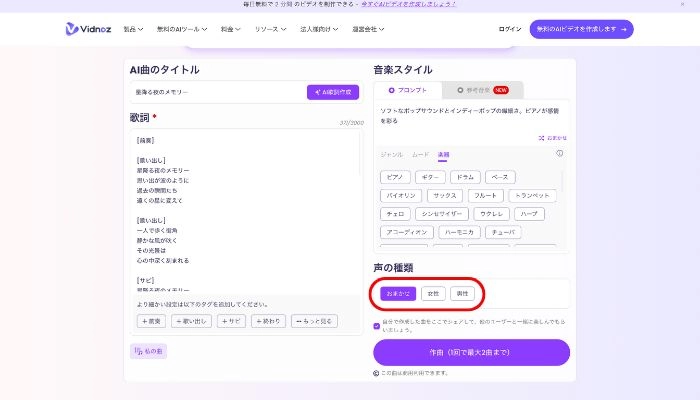Click the AI lyrics generation button
The width and height of the screenshot is (700, 400).
(x=333, y=92)
